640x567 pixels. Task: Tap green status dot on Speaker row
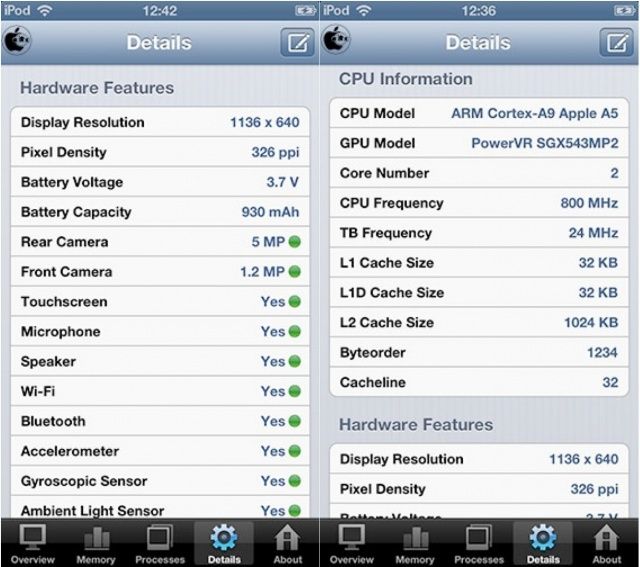(x=295, y=361)
